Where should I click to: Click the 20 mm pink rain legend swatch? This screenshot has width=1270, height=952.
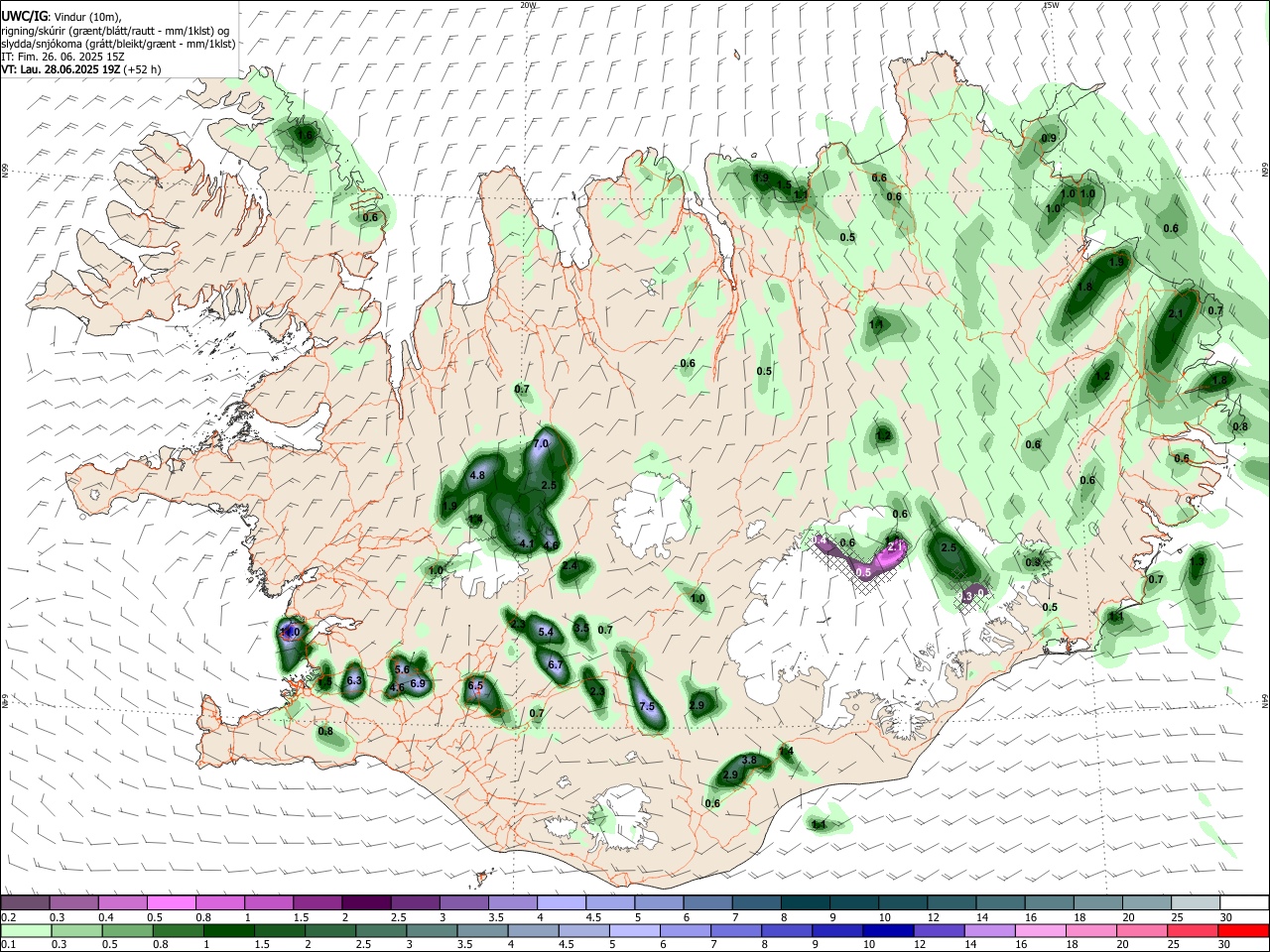(1145, 930)
